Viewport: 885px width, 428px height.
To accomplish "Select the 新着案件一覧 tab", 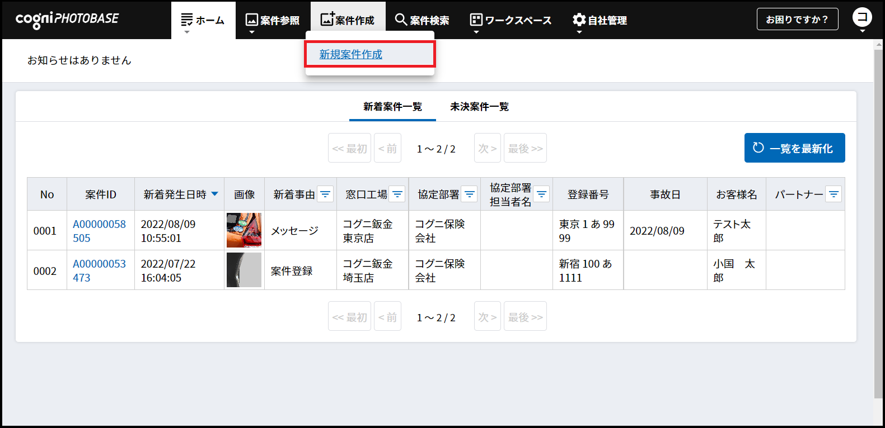I will point(392,106).
